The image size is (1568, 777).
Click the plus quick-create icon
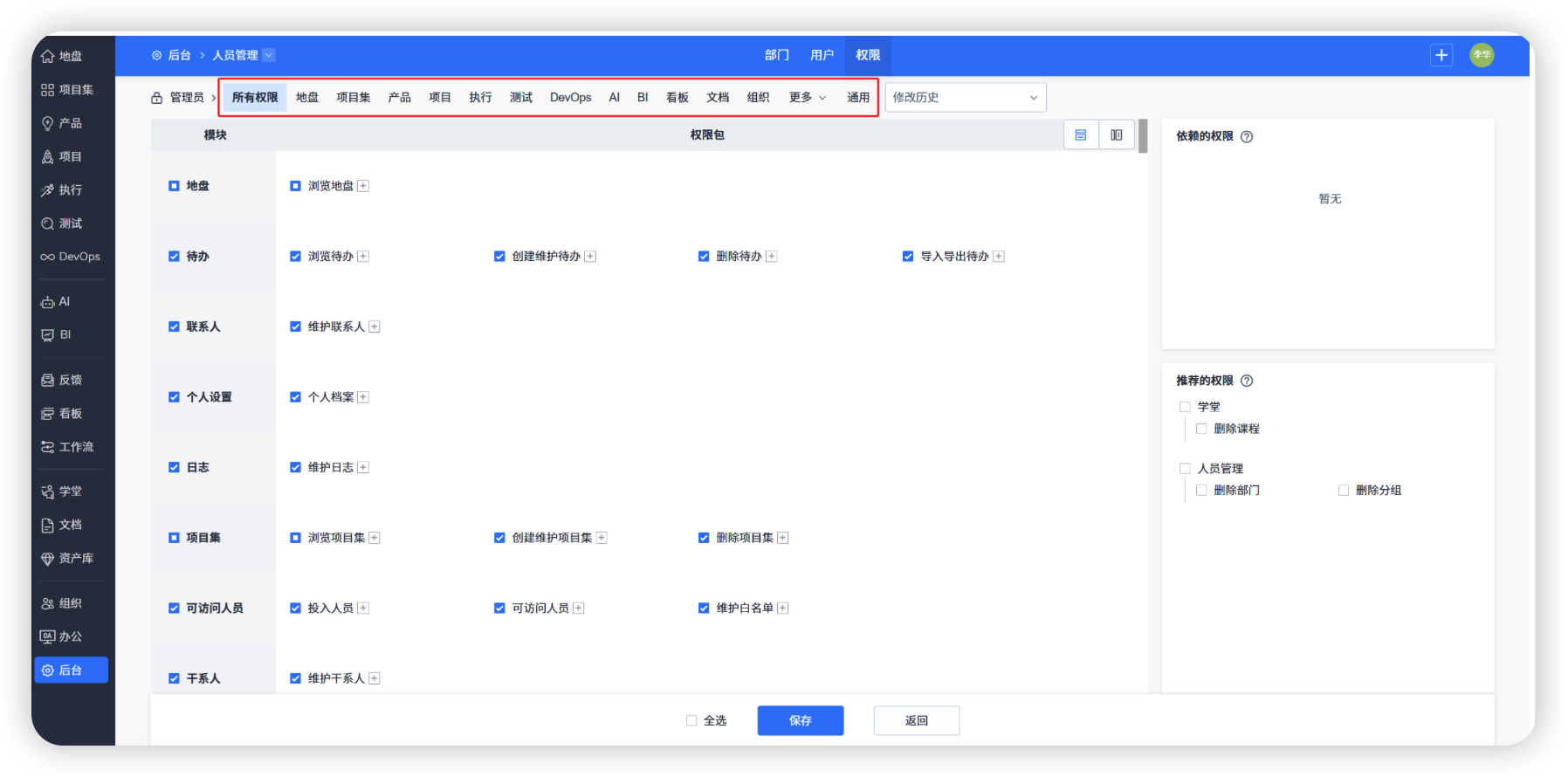click(1441, 55)
